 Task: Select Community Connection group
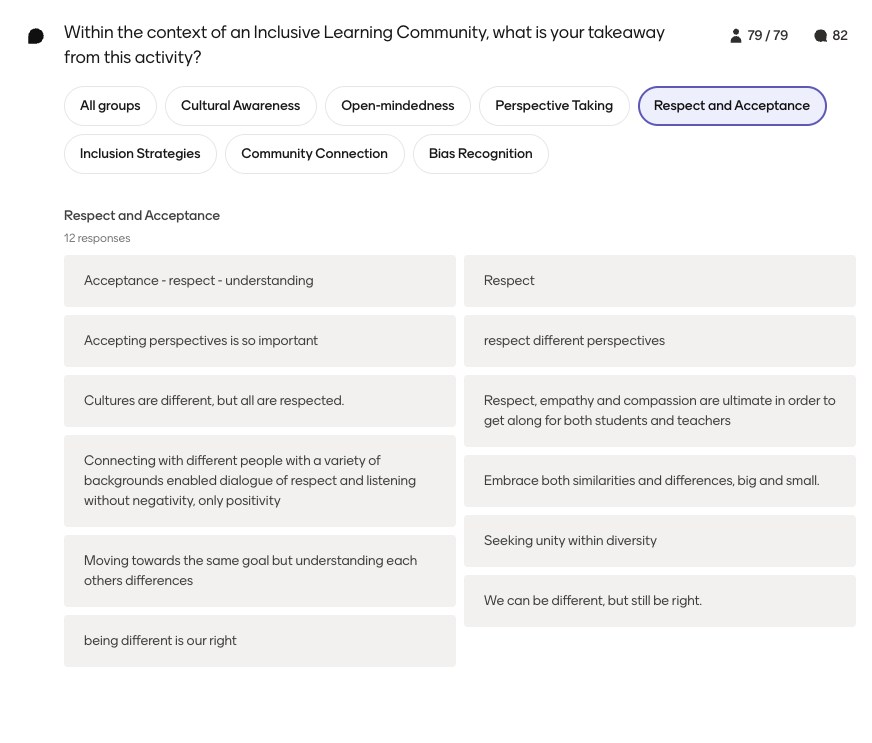(x=314, y=153)
